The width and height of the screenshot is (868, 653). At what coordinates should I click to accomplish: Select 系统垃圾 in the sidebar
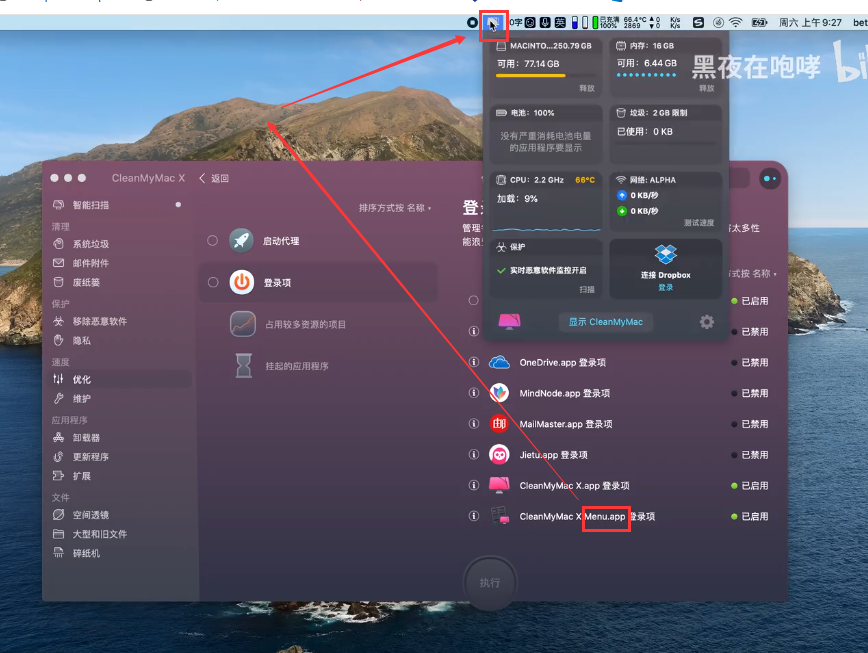point(90,243)
